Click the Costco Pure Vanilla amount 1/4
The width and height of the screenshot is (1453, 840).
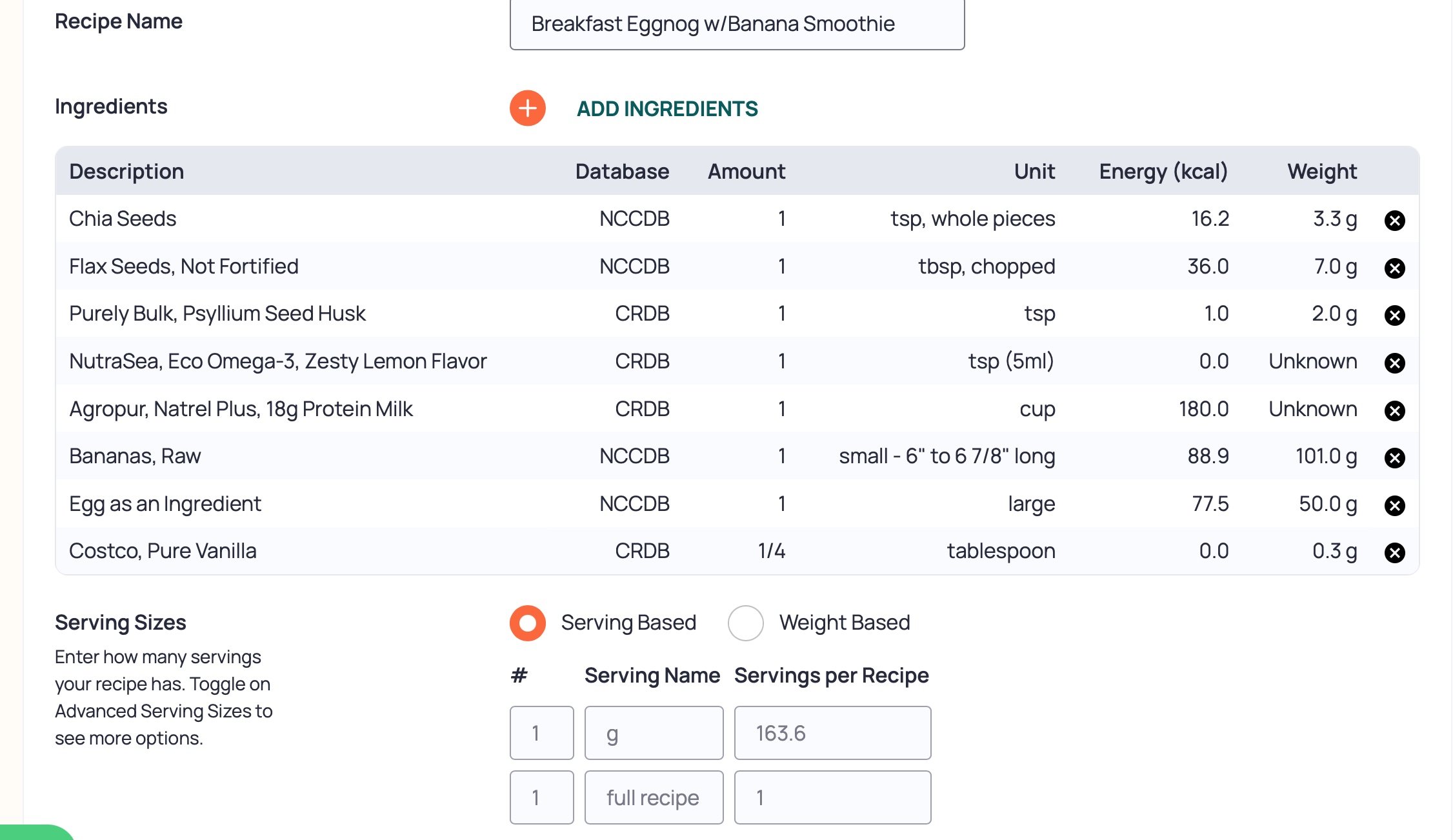771,551
